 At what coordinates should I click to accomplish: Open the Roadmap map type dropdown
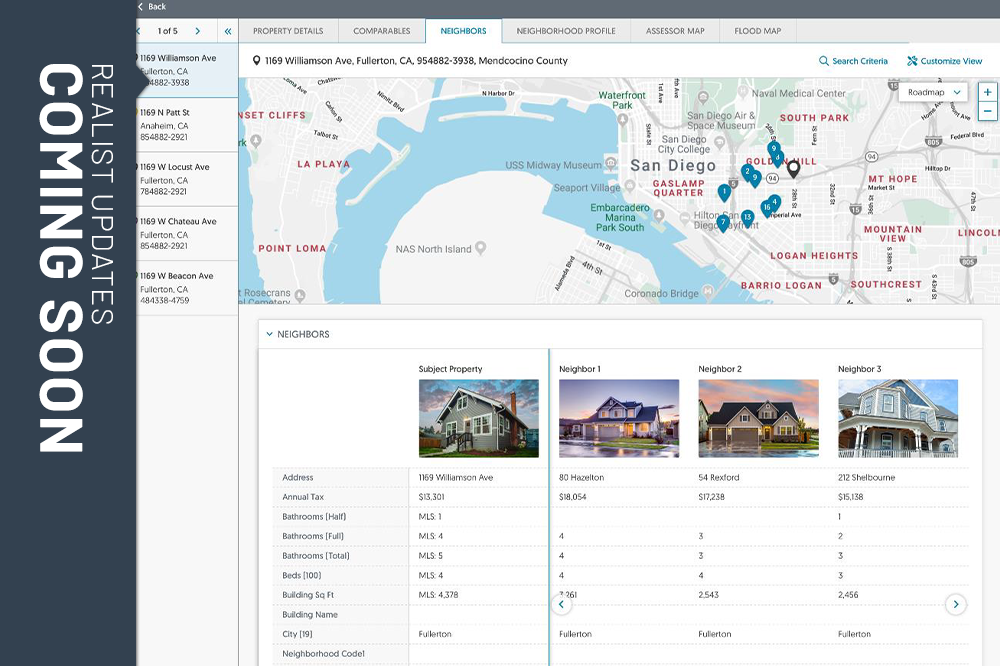coord(934,92)
